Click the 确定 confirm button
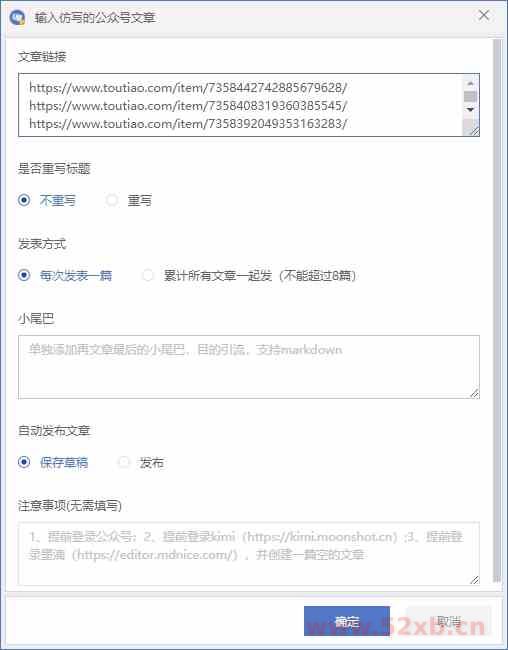Screen dimensions: 508x650 pyautogui.click(x=347, y=621)
